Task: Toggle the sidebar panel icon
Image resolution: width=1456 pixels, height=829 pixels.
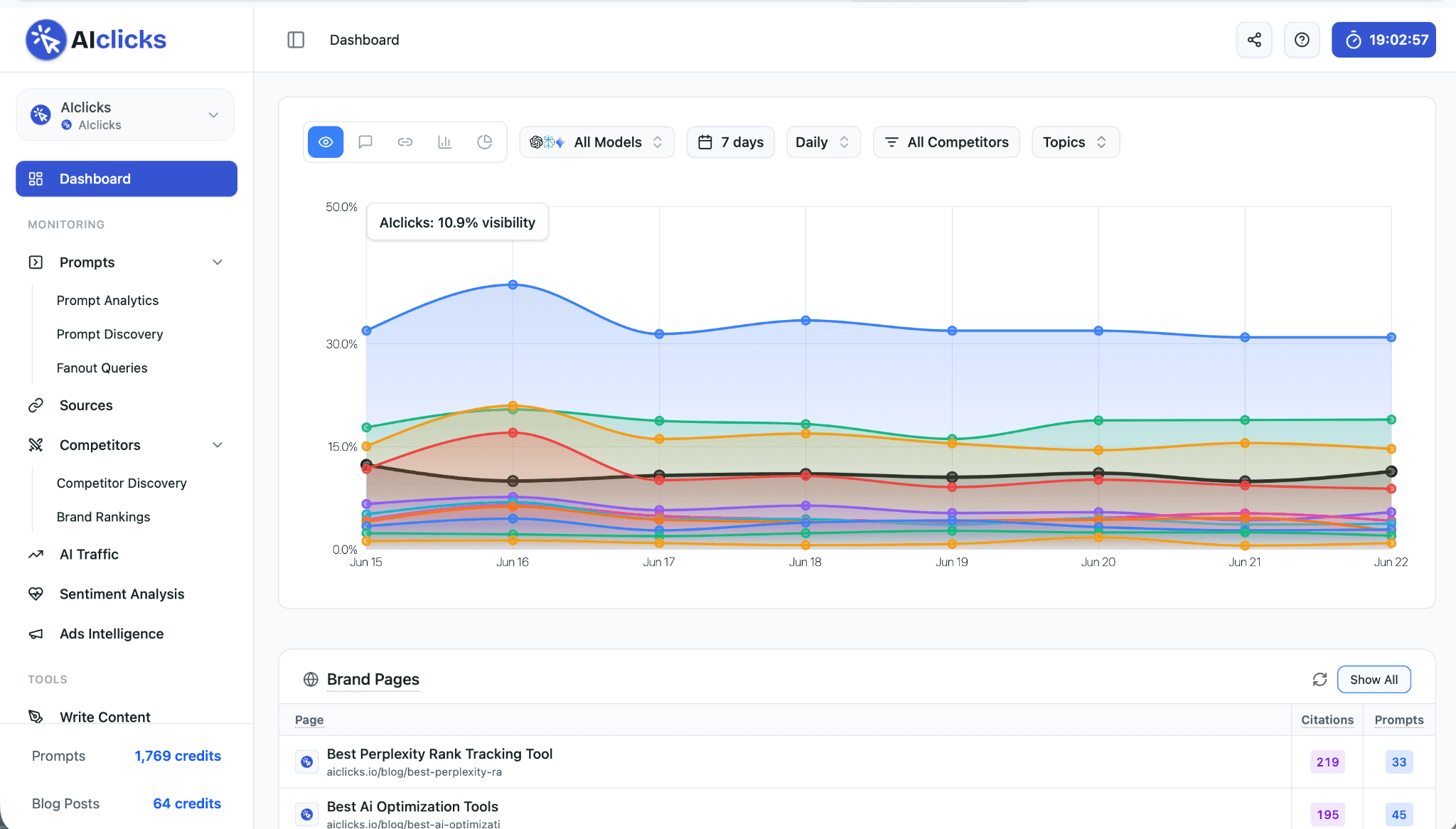Action: pyautogui.click(x=296, y=40)
